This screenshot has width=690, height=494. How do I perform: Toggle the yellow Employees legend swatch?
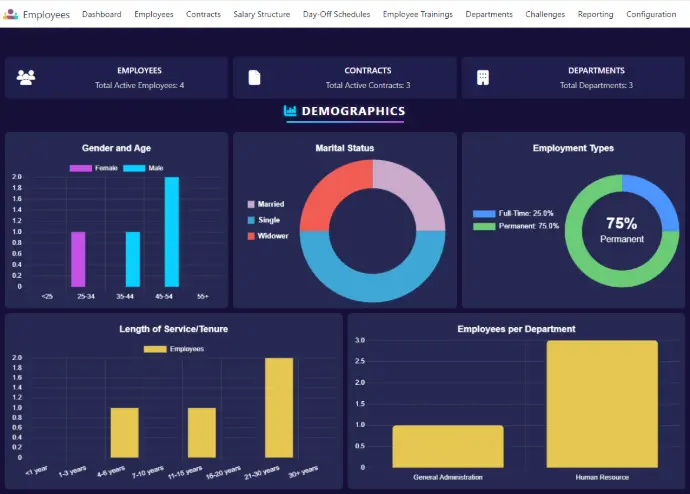pyautogui.click(x=155, y=349)
